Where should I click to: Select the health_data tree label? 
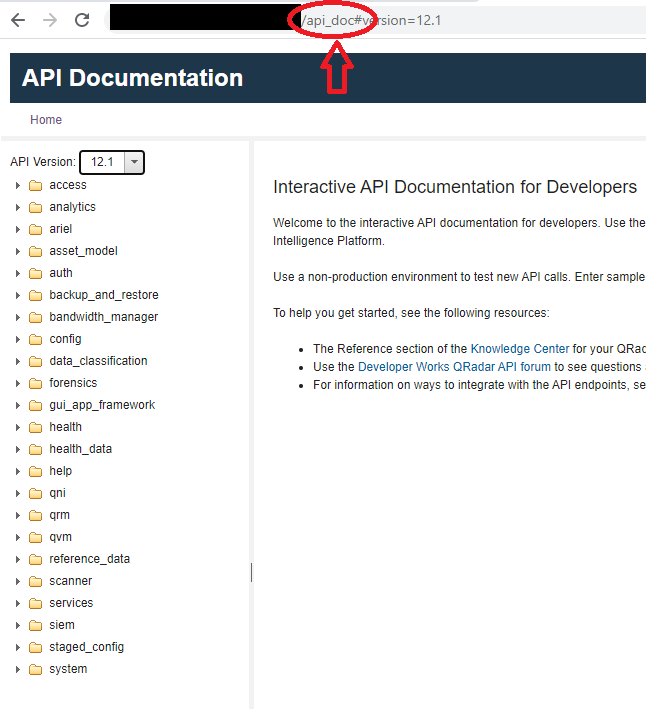tap(80, 449)
